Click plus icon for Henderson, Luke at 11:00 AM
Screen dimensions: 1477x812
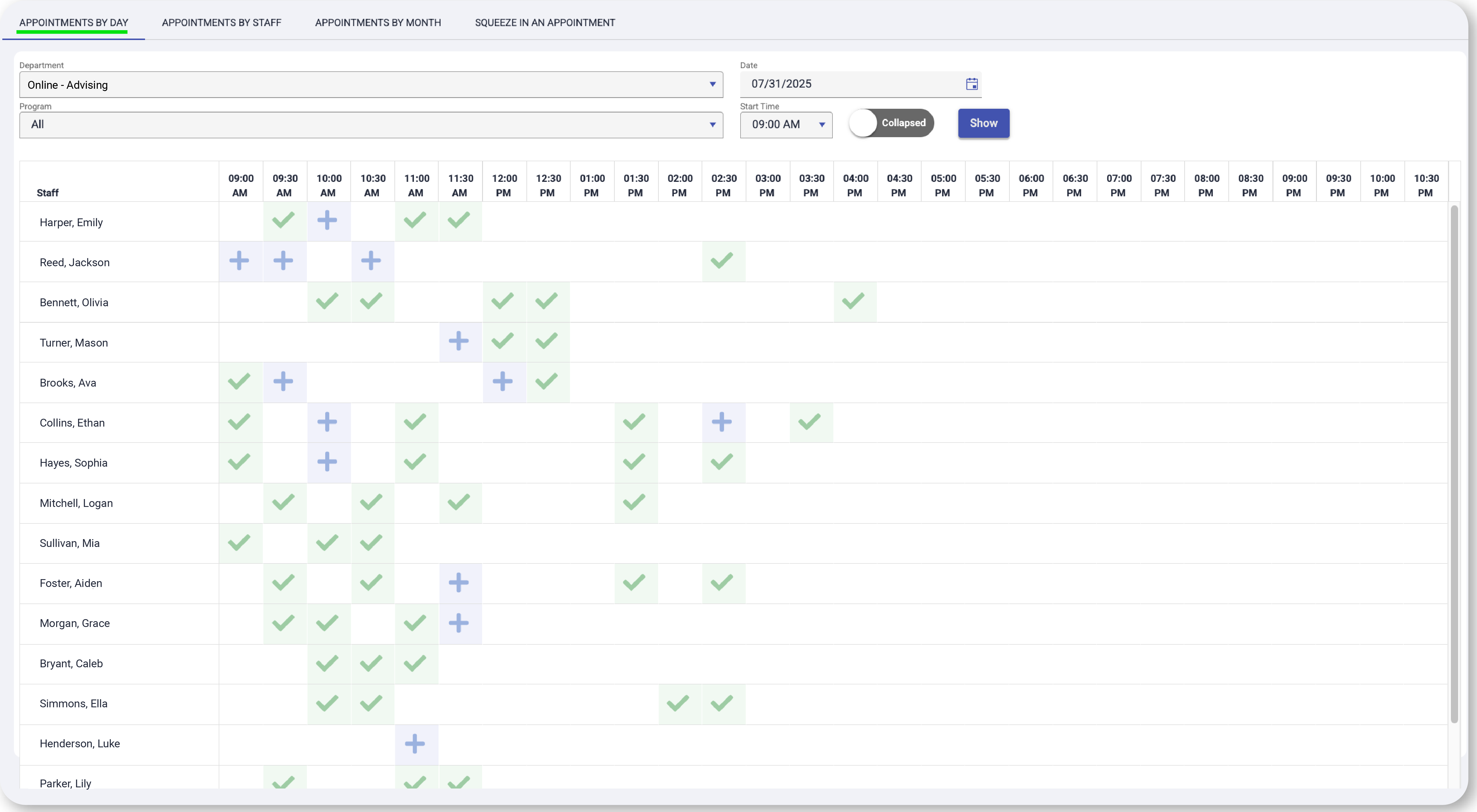pos(415,744)
